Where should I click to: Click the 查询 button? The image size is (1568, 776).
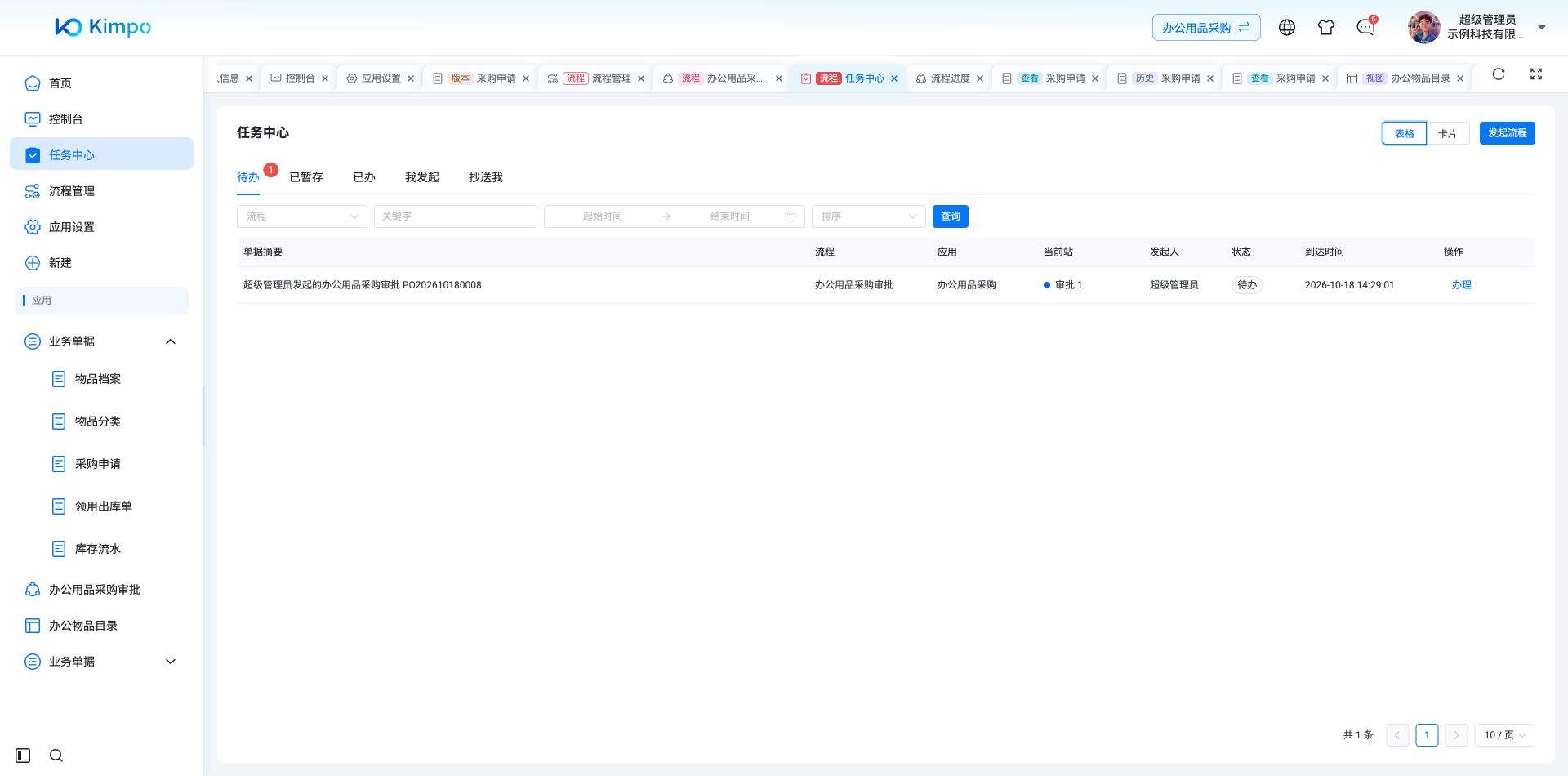[x=951, y=216]
